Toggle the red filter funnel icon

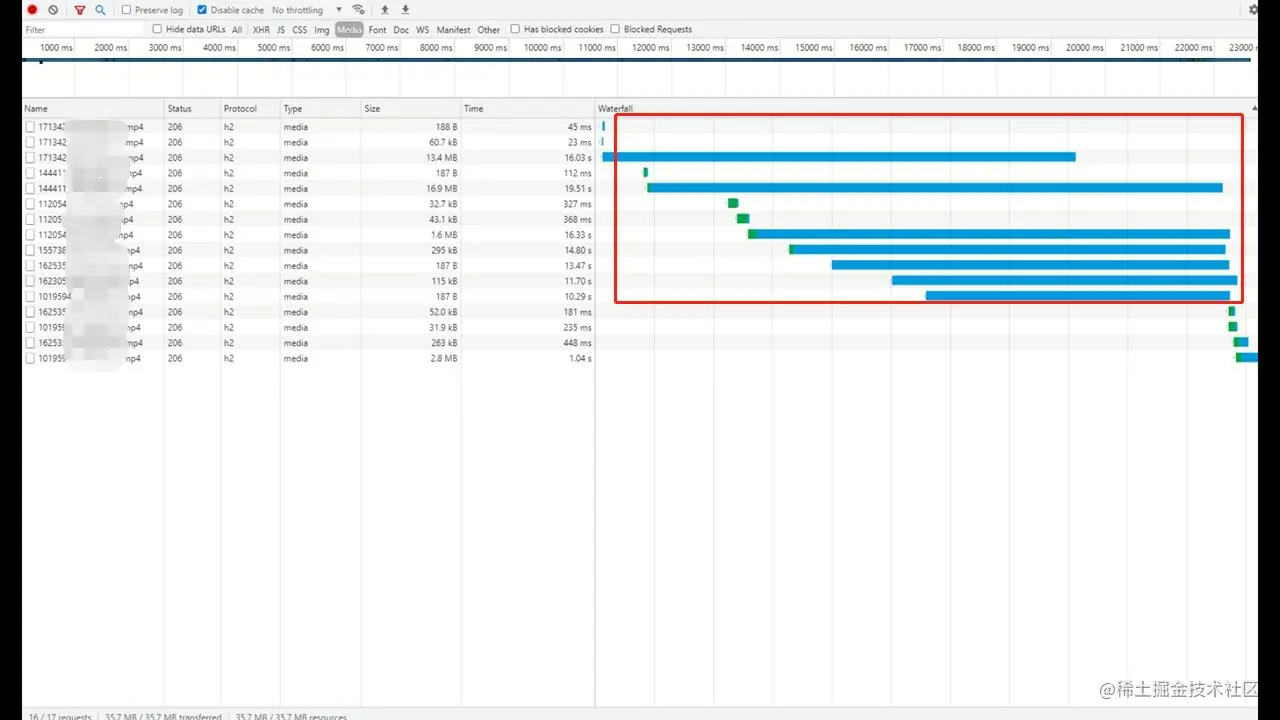pyautogui.click(x=80, y=10)
